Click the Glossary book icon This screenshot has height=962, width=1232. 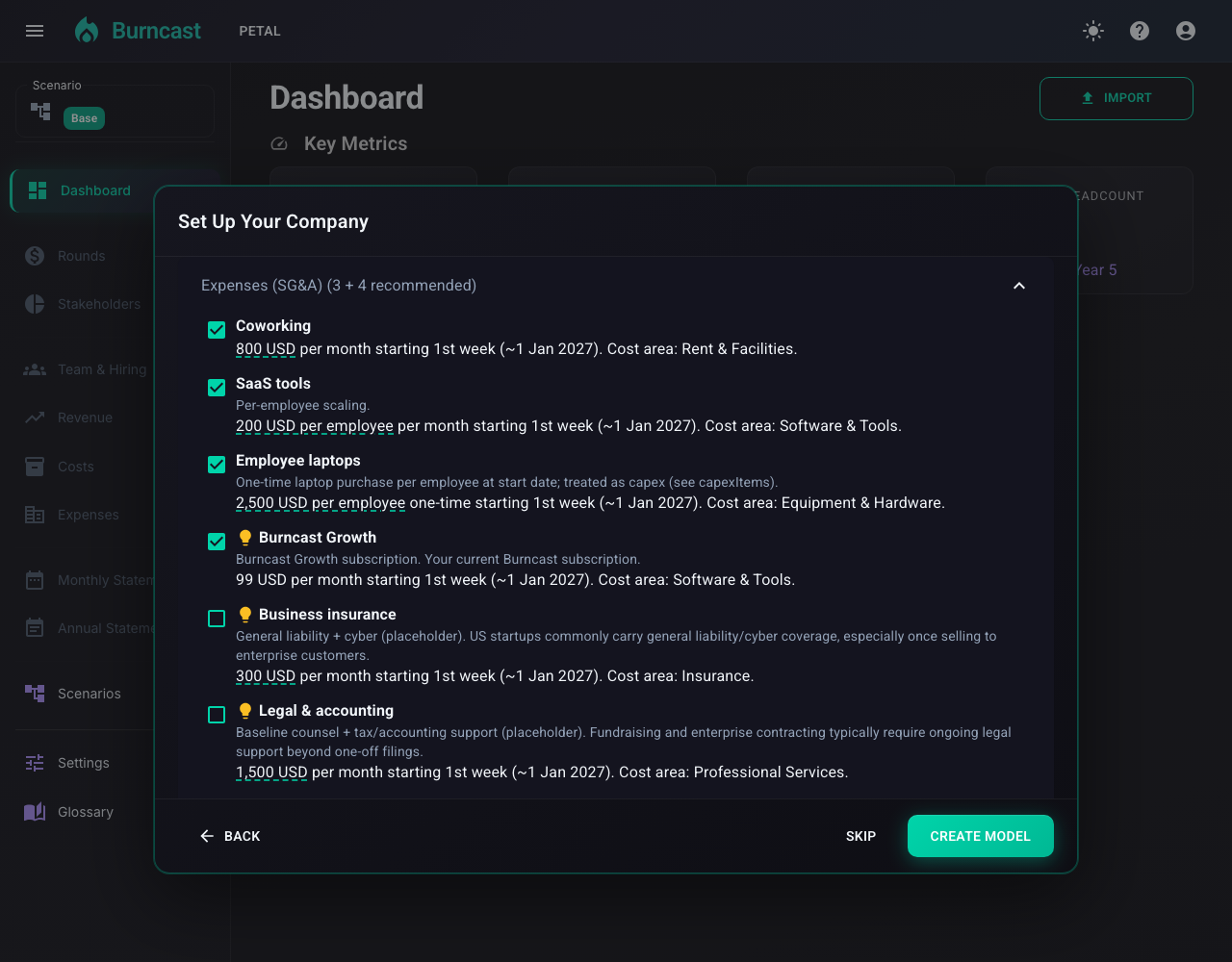35,812
